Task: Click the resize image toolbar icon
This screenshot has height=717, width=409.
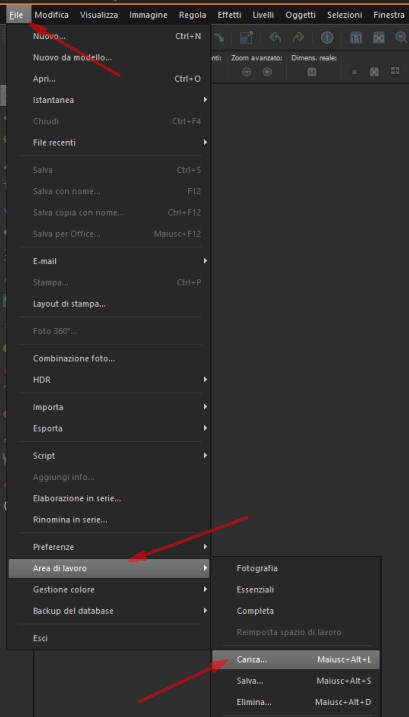Action: click(x=247, y=38)
